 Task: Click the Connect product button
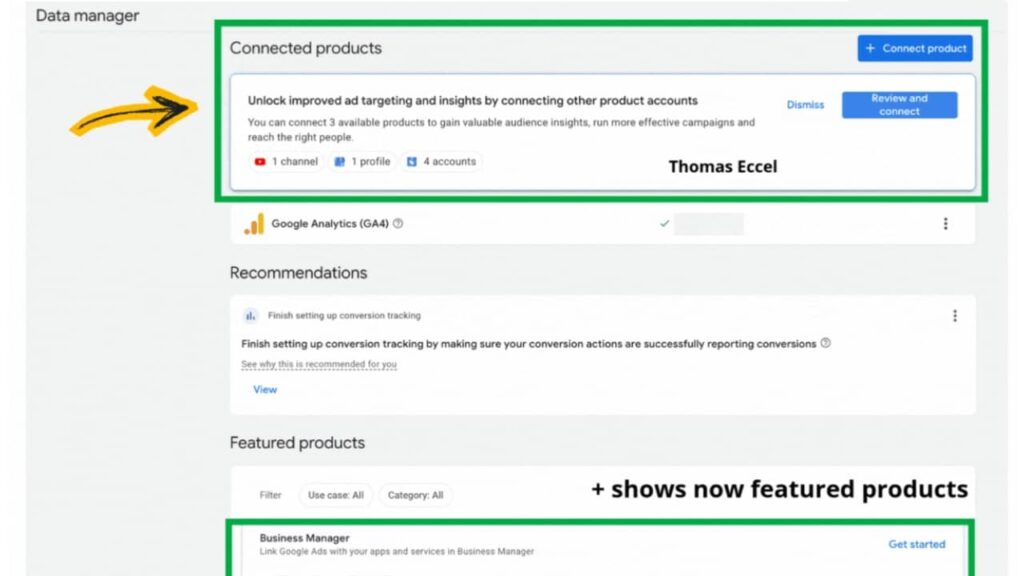(x=914, y=48)
